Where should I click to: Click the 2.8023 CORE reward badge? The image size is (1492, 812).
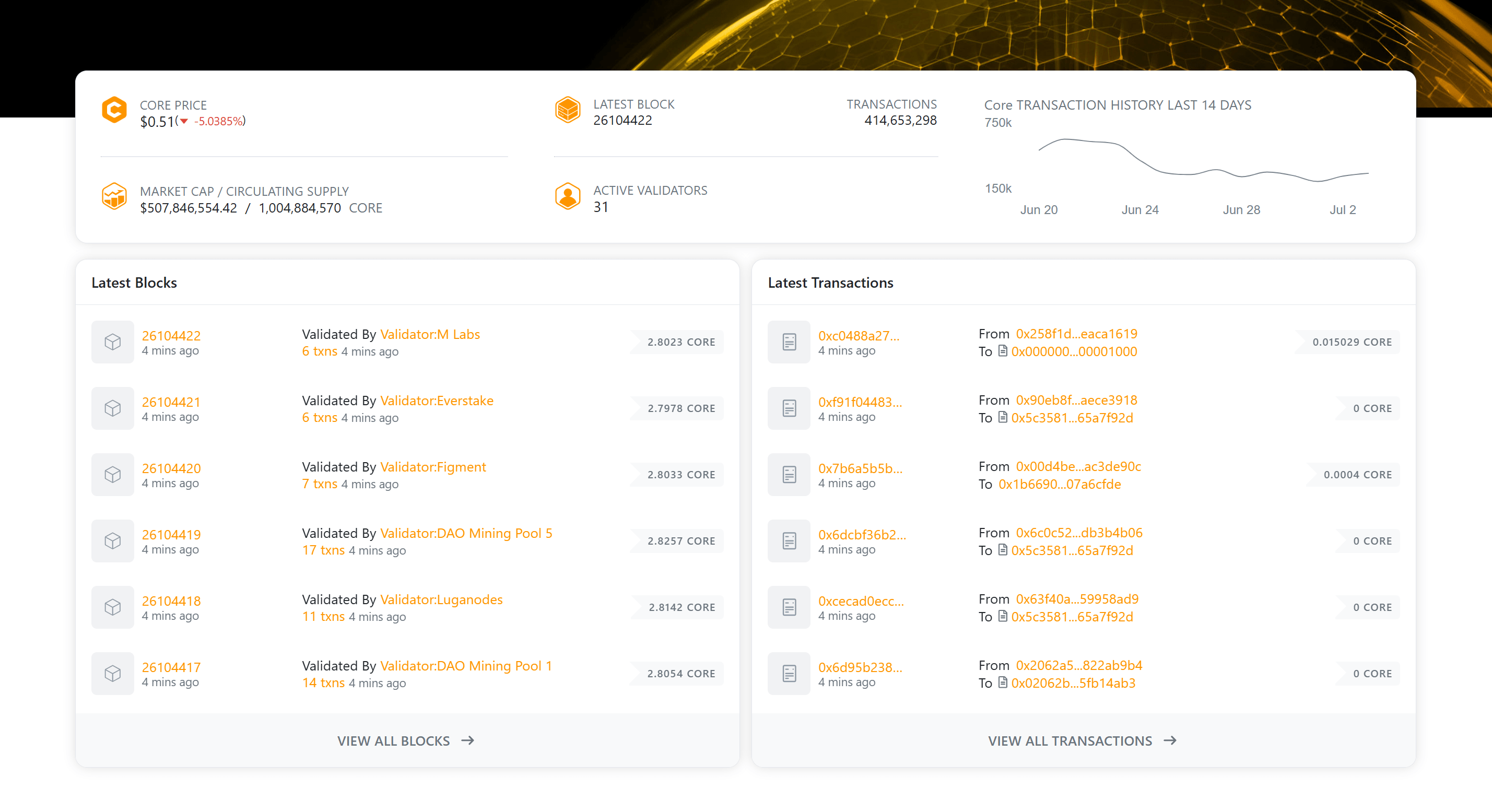(x=677, y=342)
